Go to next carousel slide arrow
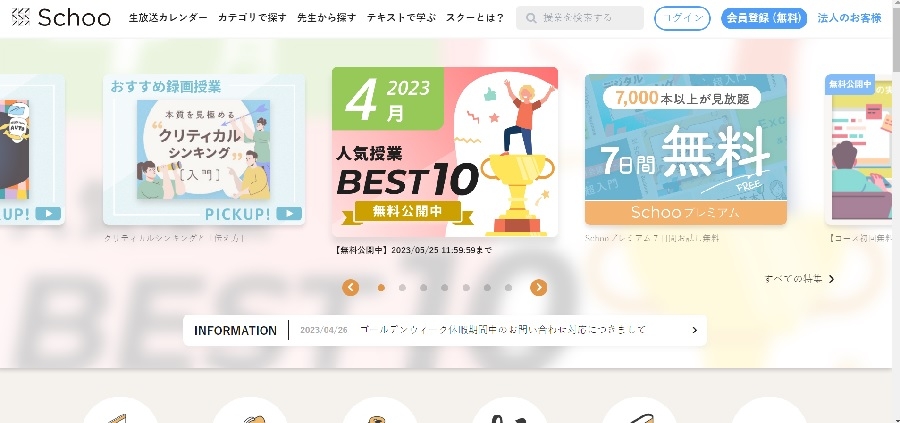 [x=538, y=288]
